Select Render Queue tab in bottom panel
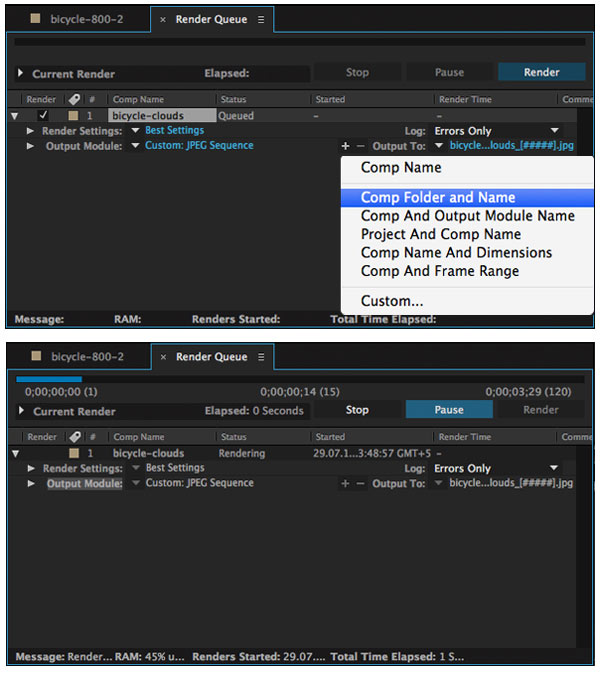This screenshot has height=679, width=600. [x=212, y=357]
